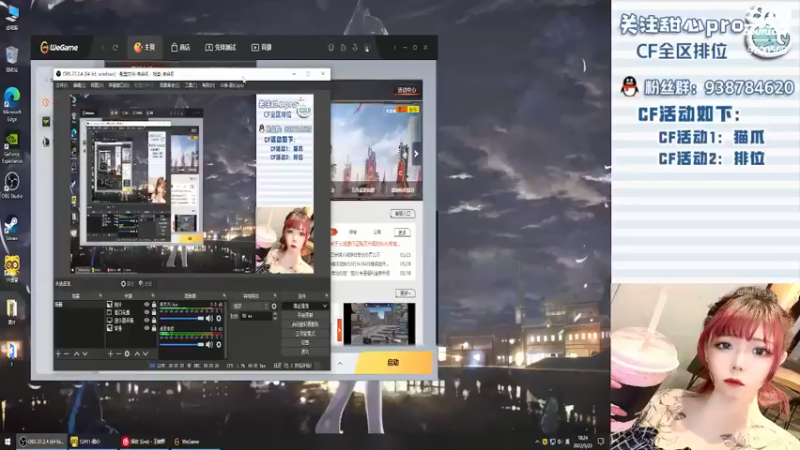Image resolution: width=800 pixels, height=450 pixels.
Task: Click the transition duration input field
Action: point(256,316)
